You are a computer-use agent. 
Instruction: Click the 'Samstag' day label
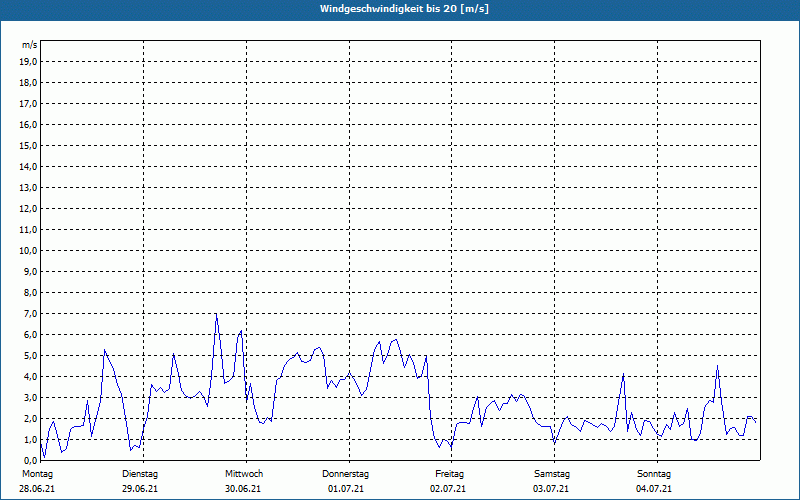552,474
